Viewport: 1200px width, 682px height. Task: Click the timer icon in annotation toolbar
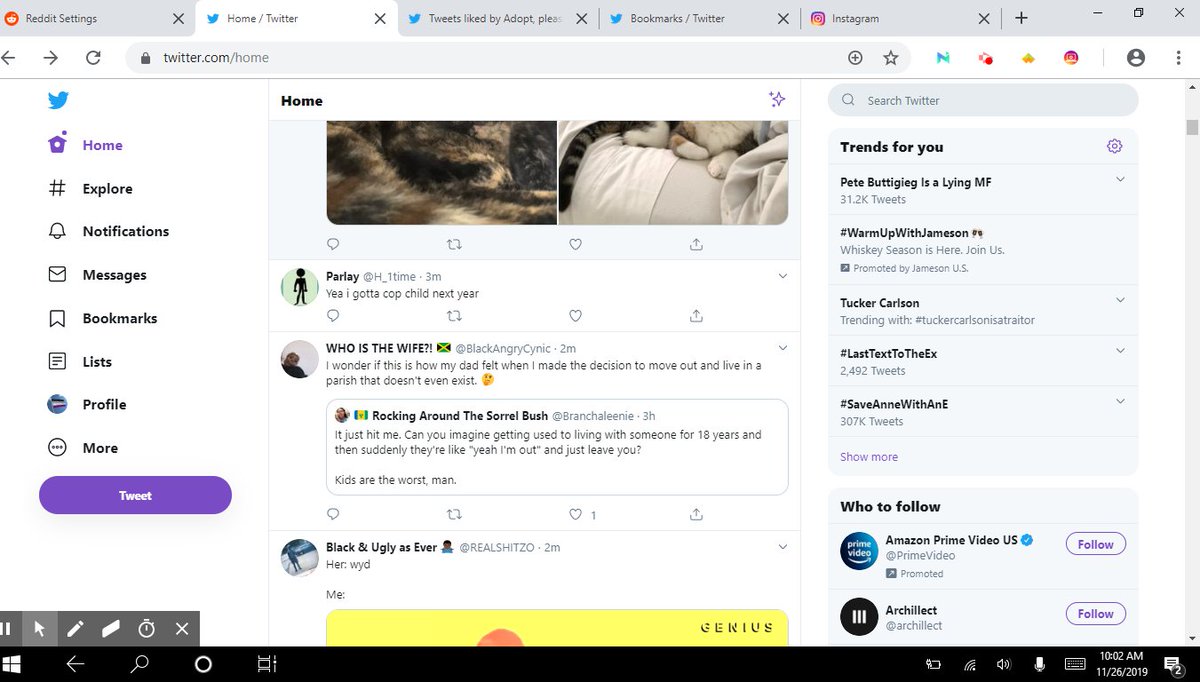[146, 629]
